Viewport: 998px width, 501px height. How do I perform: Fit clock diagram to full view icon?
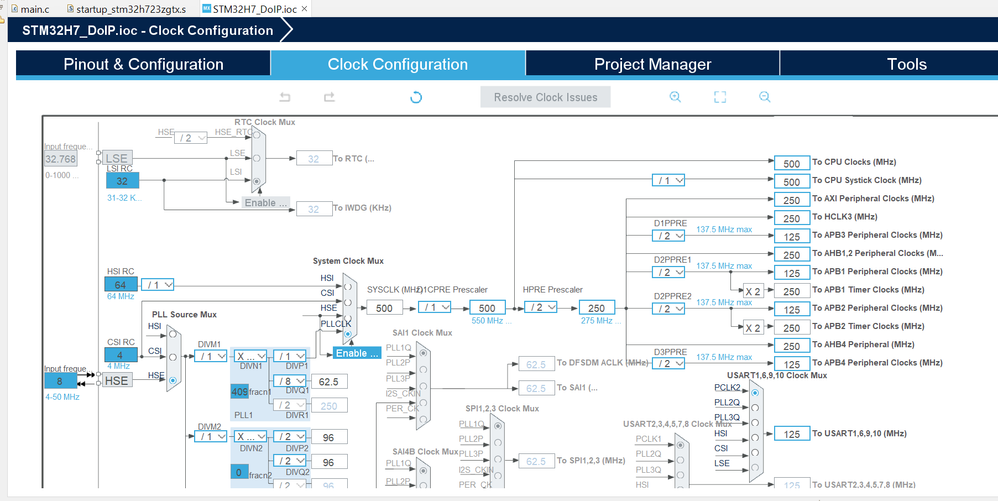click(x=720, y=97)
